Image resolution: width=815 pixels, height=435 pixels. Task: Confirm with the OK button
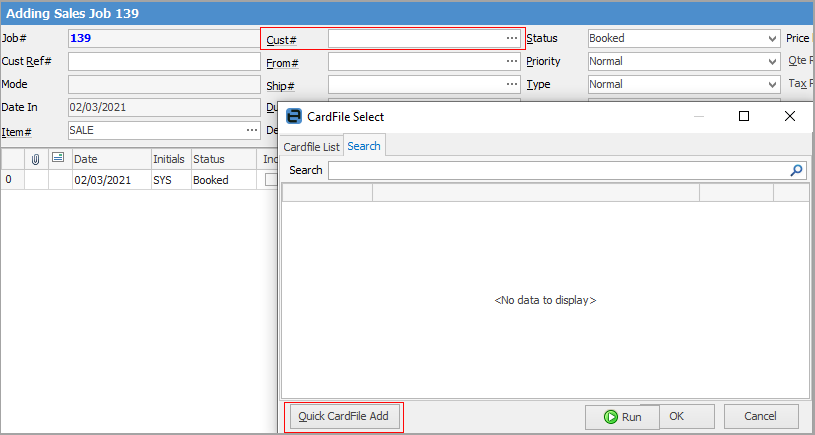[677, 416]
